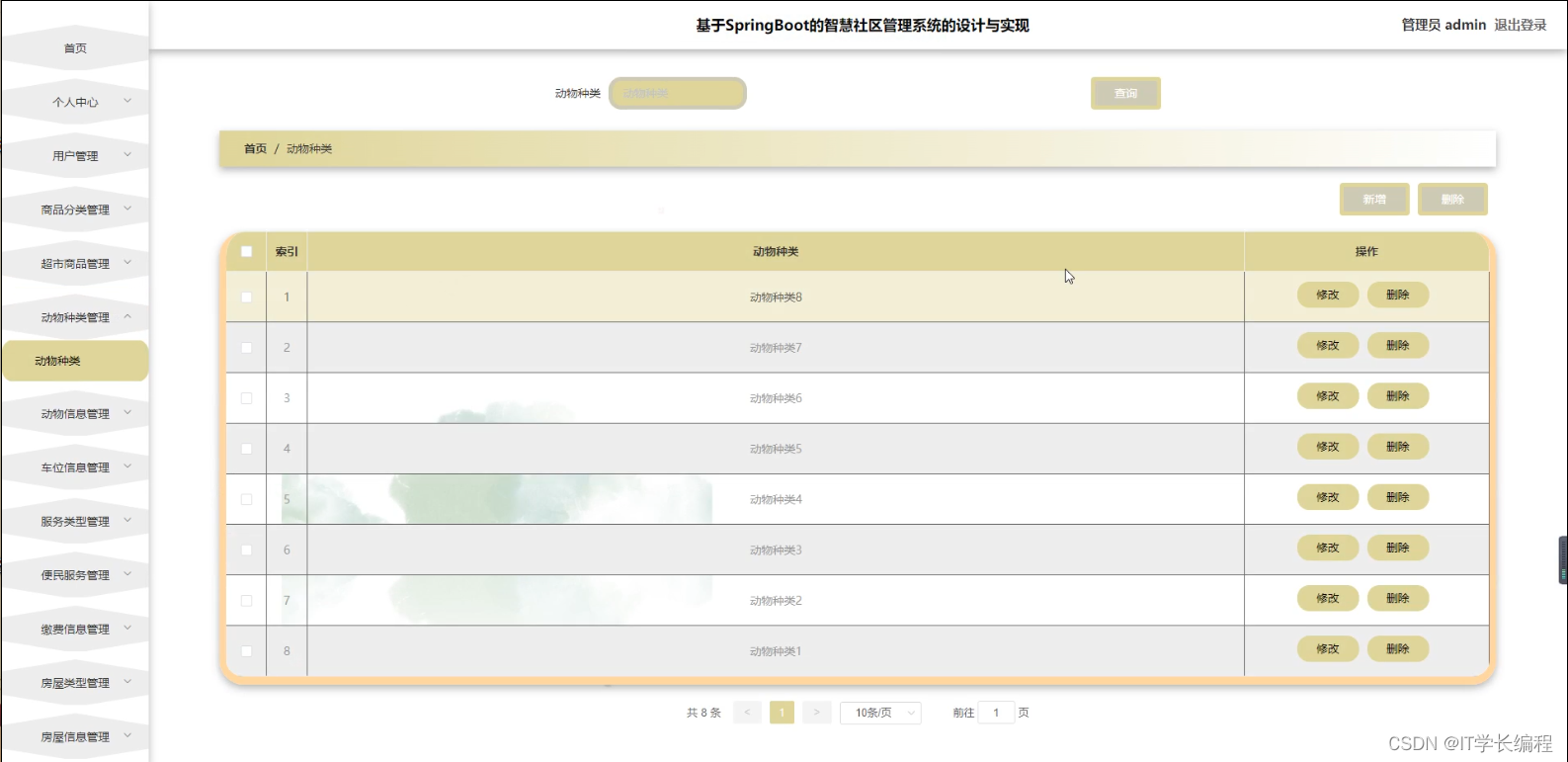
Task: Click 删除 for row 动物种类2
Action: tap(1398, 598)
